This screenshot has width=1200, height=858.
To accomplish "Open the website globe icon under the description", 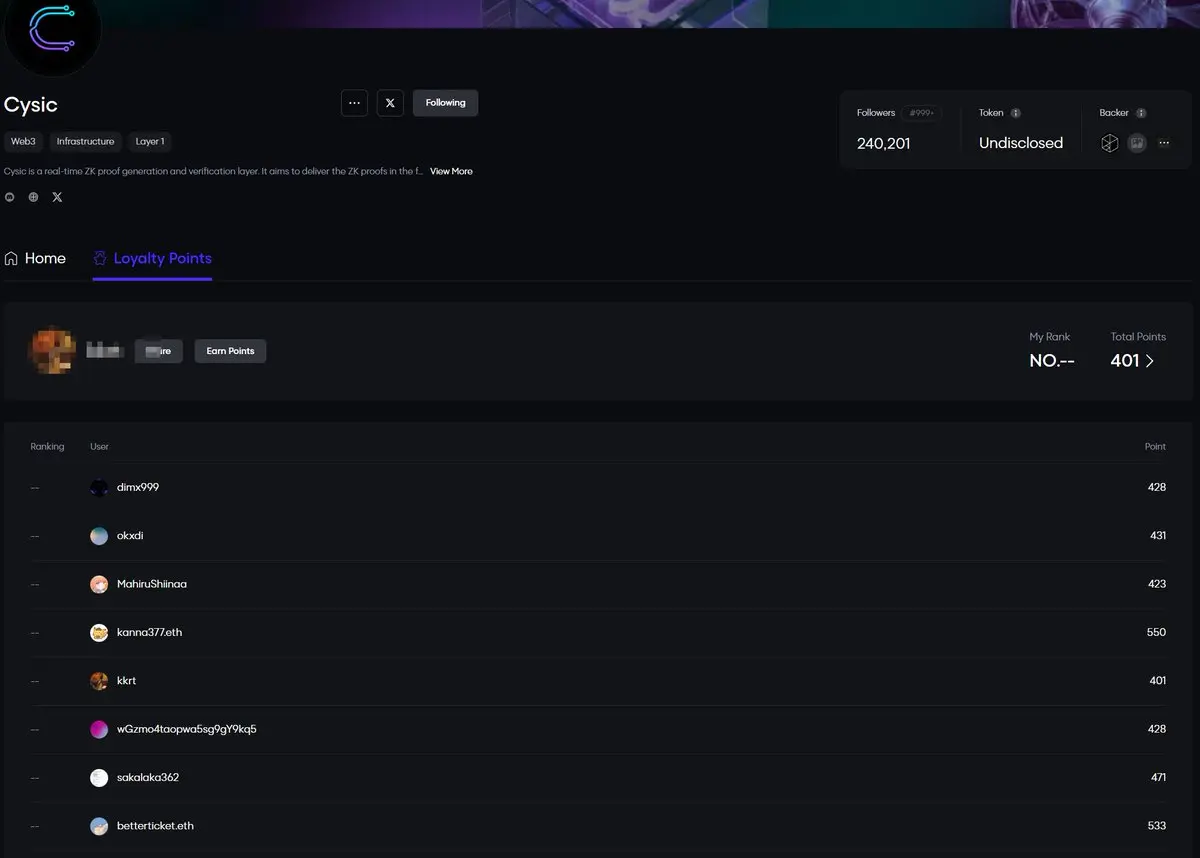I will pyautogui.click(x=33, y=197).
